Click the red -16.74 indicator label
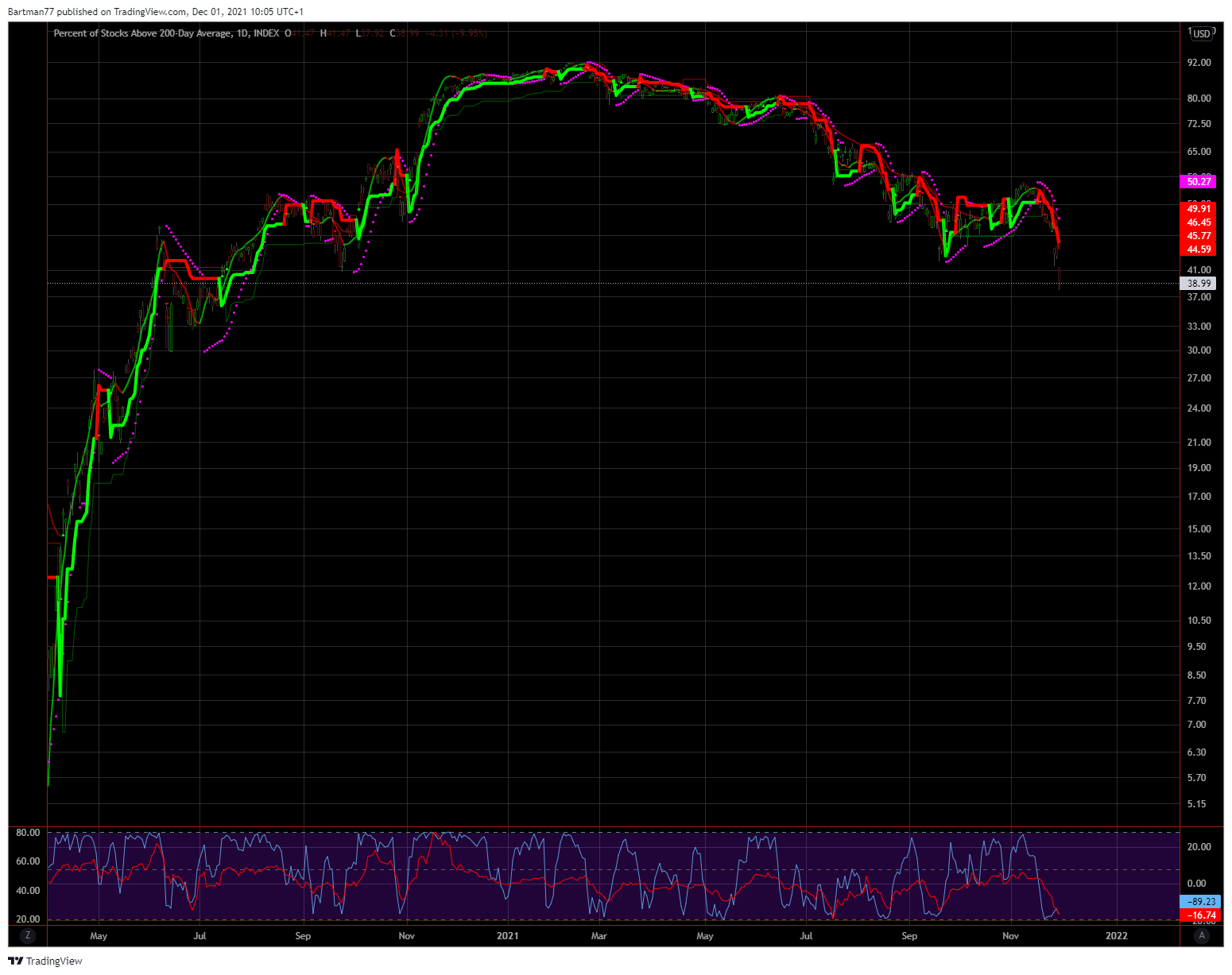The height and width of the screenshot is (975, 1232). [1199, 915]
